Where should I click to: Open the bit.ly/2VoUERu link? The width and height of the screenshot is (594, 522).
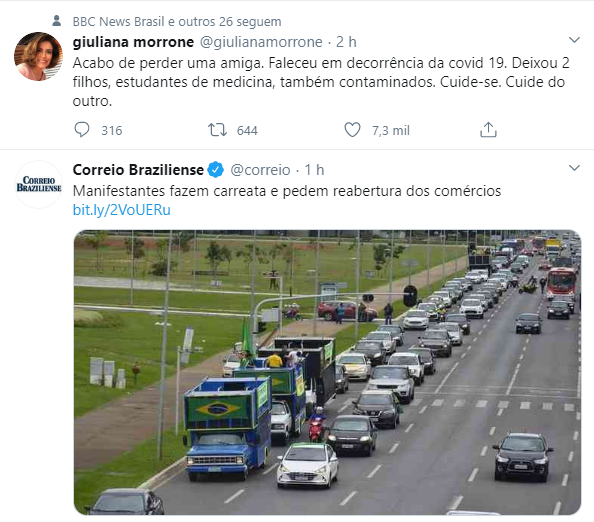coord(122,210)
